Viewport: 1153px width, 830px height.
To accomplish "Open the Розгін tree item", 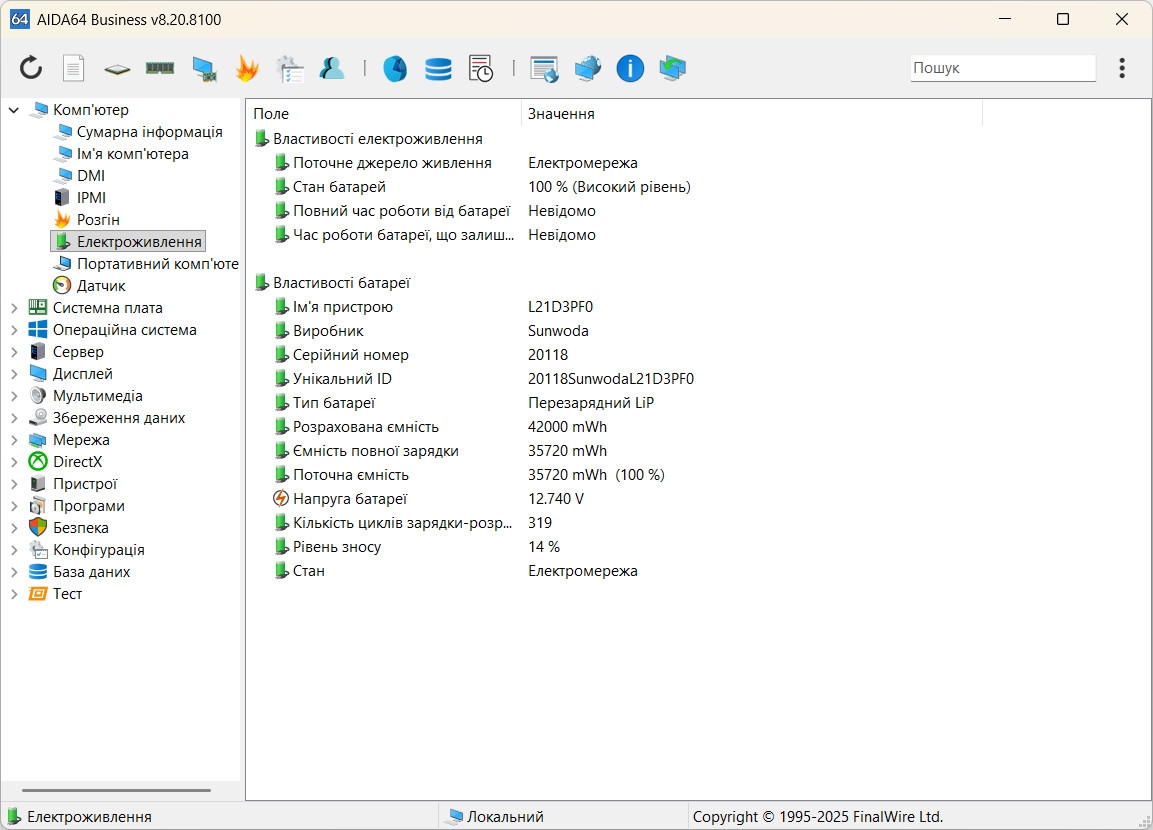I will [x=98, y=220].
